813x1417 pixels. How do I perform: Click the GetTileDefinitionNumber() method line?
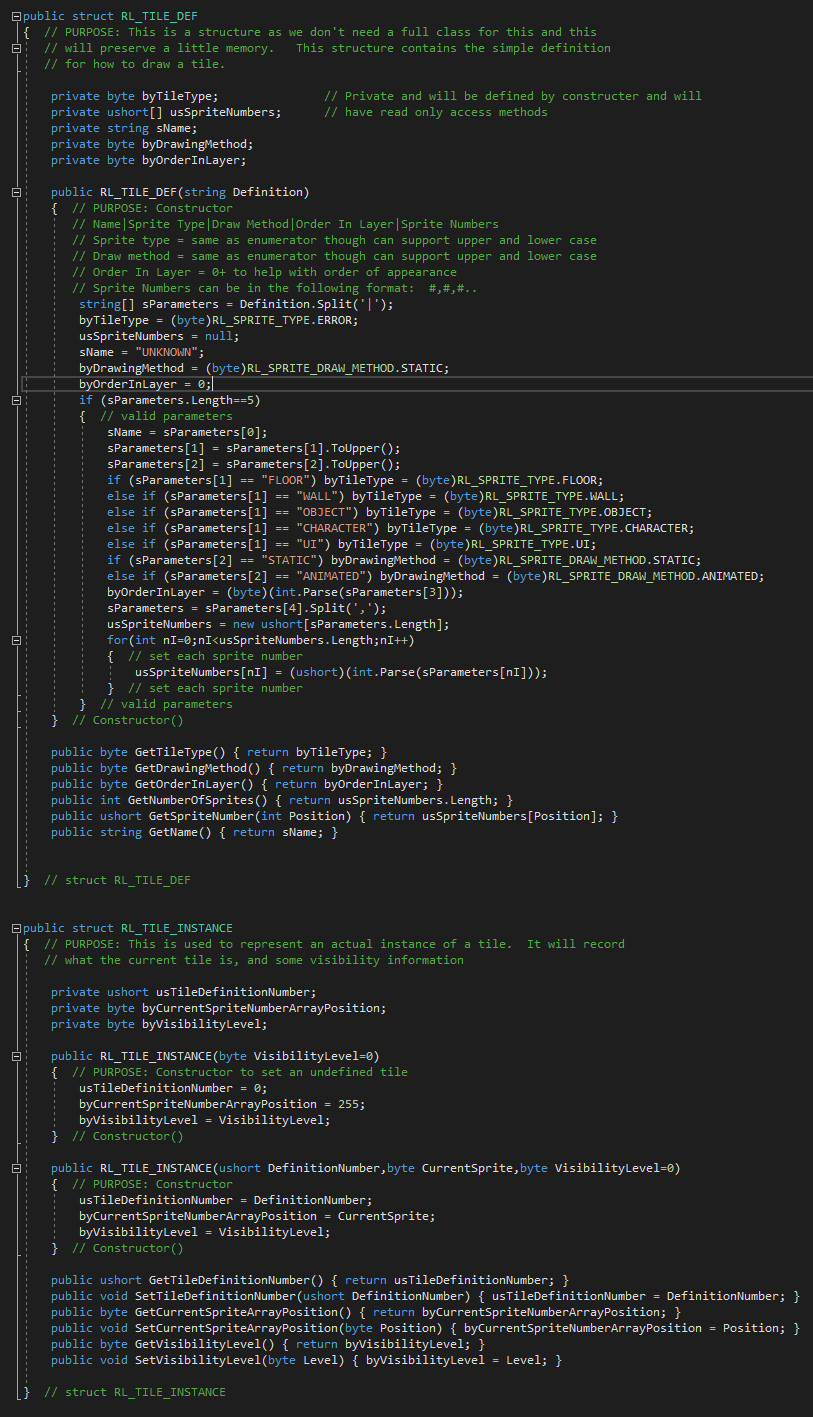click(310, 1280)
